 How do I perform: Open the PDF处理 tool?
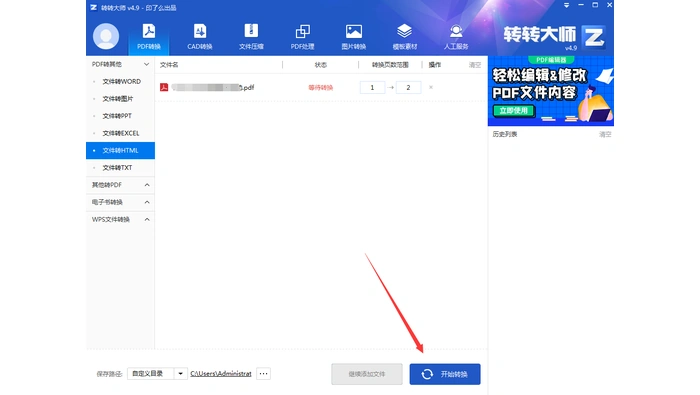302,37
